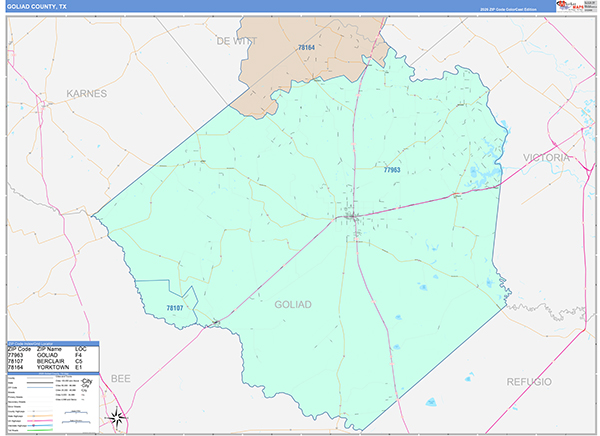This screenshot has width=600, height=436.
Task: Select the 'DE WITT' county label
Action: (236, 41)
